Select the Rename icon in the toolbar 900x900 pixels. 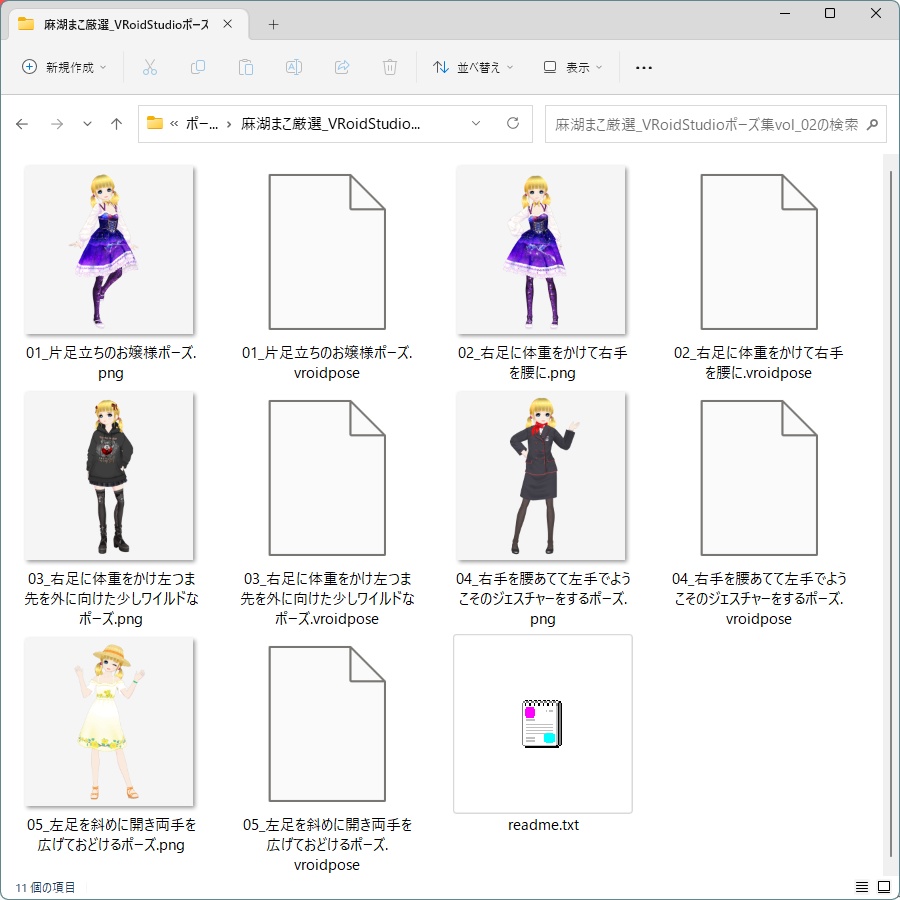tap(292, 67)
